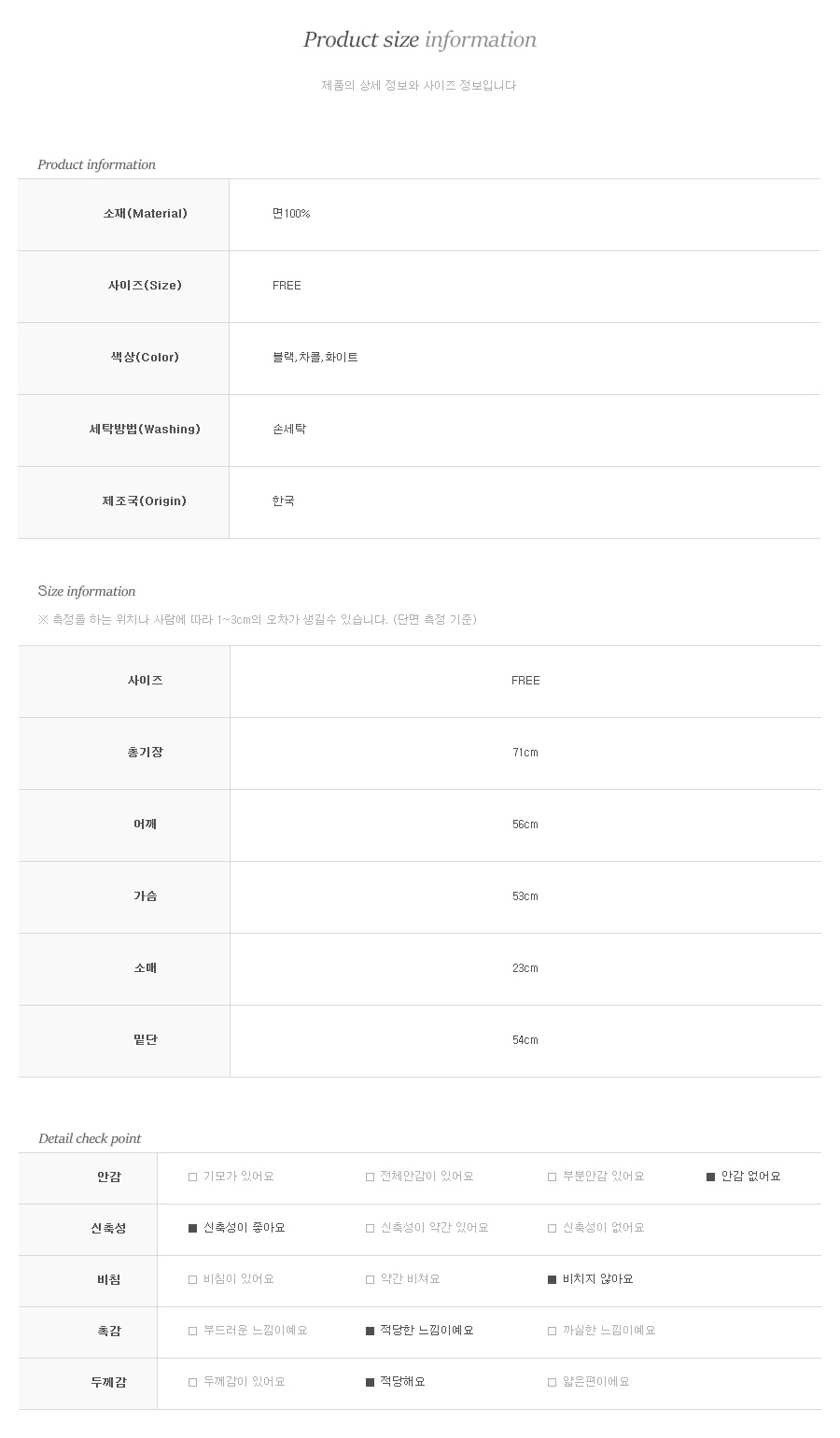Click the 'Product size information' heading
The height and width of the screenshot is (1438, 840).
pos(419,39)
